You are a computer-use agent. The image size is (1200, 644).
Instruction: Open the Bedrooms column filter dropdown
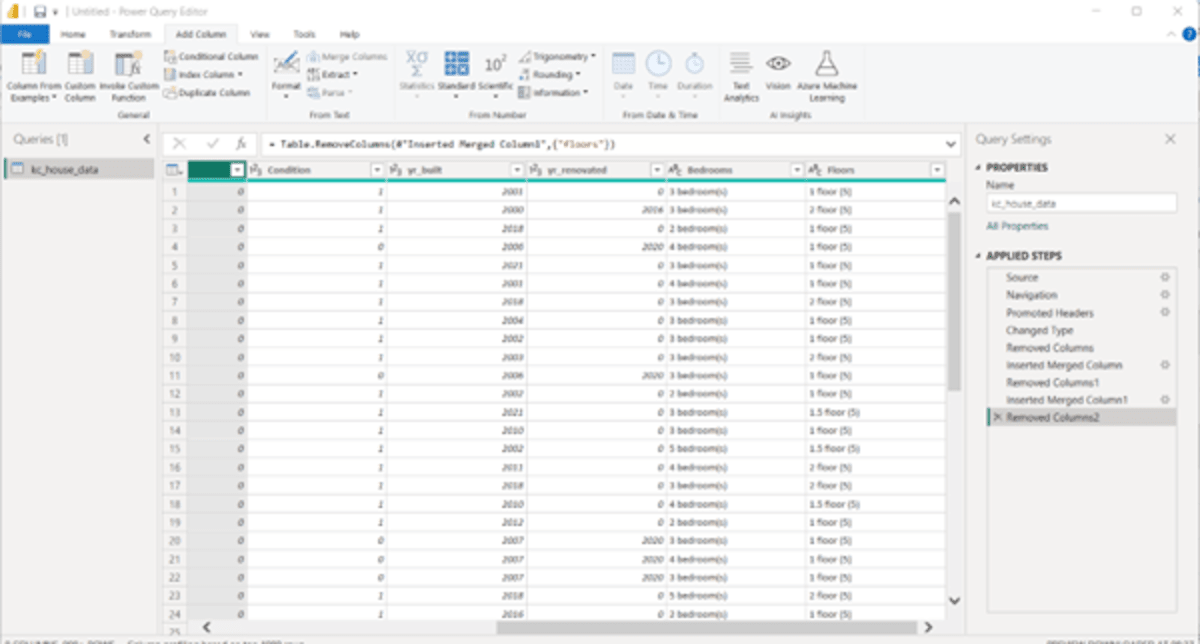click(x=796, y=170)
